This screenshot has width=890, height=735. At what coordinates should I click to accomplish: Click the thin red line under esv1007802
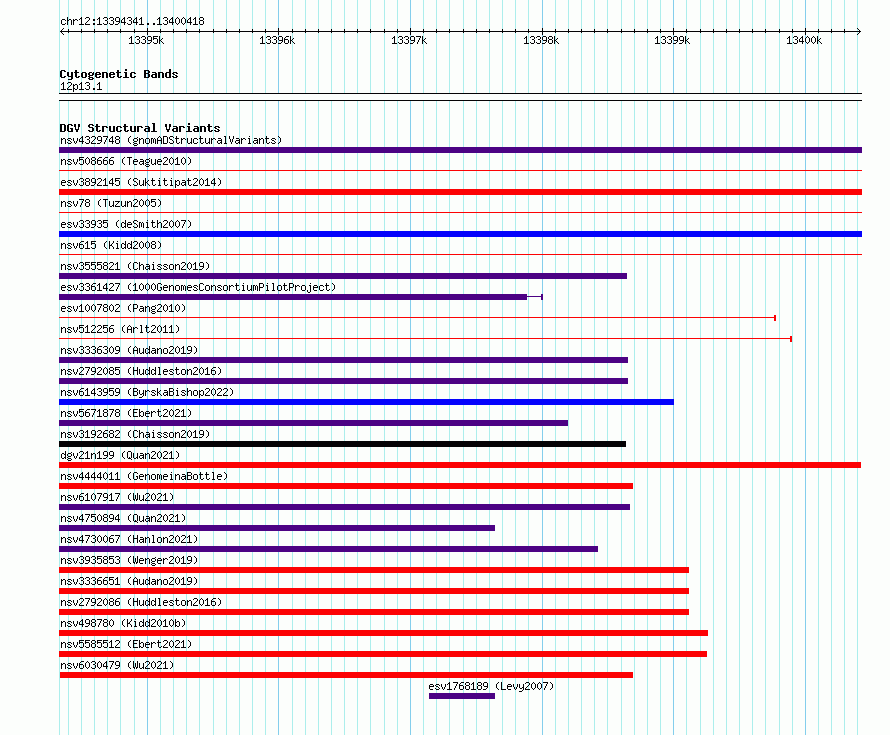click(417, 318)
